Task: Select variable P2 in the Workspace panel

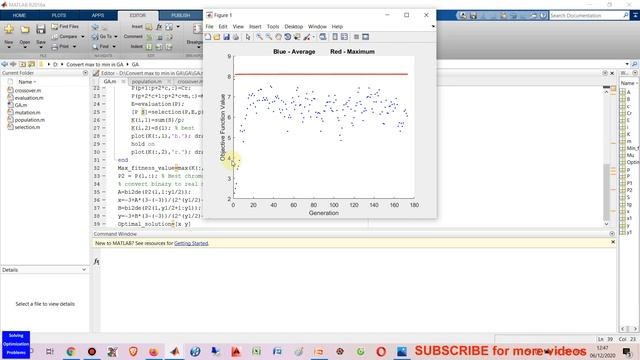Action: 629,190
